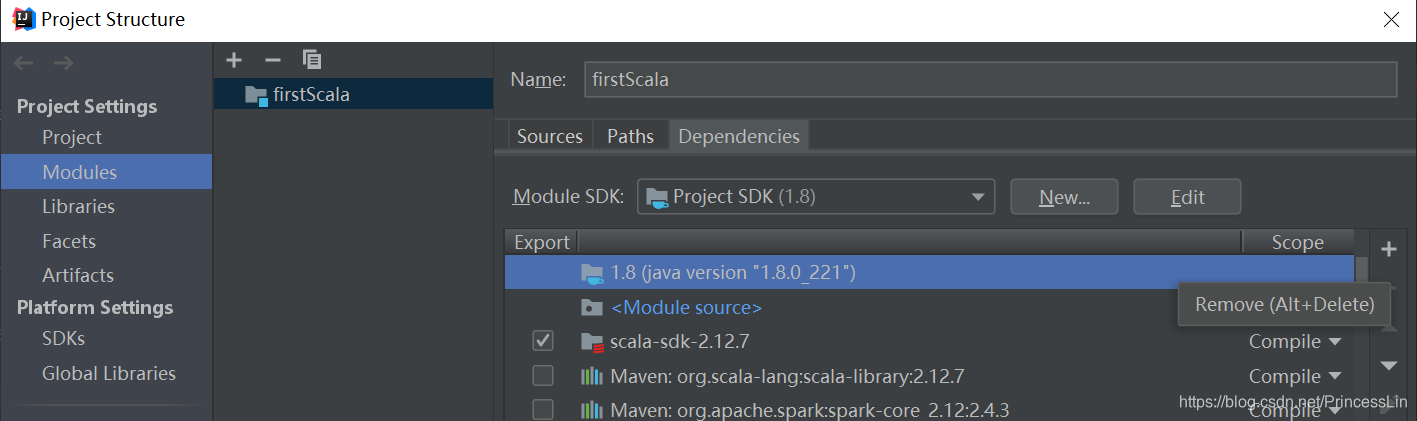Image resolution: width=1417 pixels, height=421 pixels.
Task: Click the JDK 1.8 folder icon
Action: [x=592, y=273]
